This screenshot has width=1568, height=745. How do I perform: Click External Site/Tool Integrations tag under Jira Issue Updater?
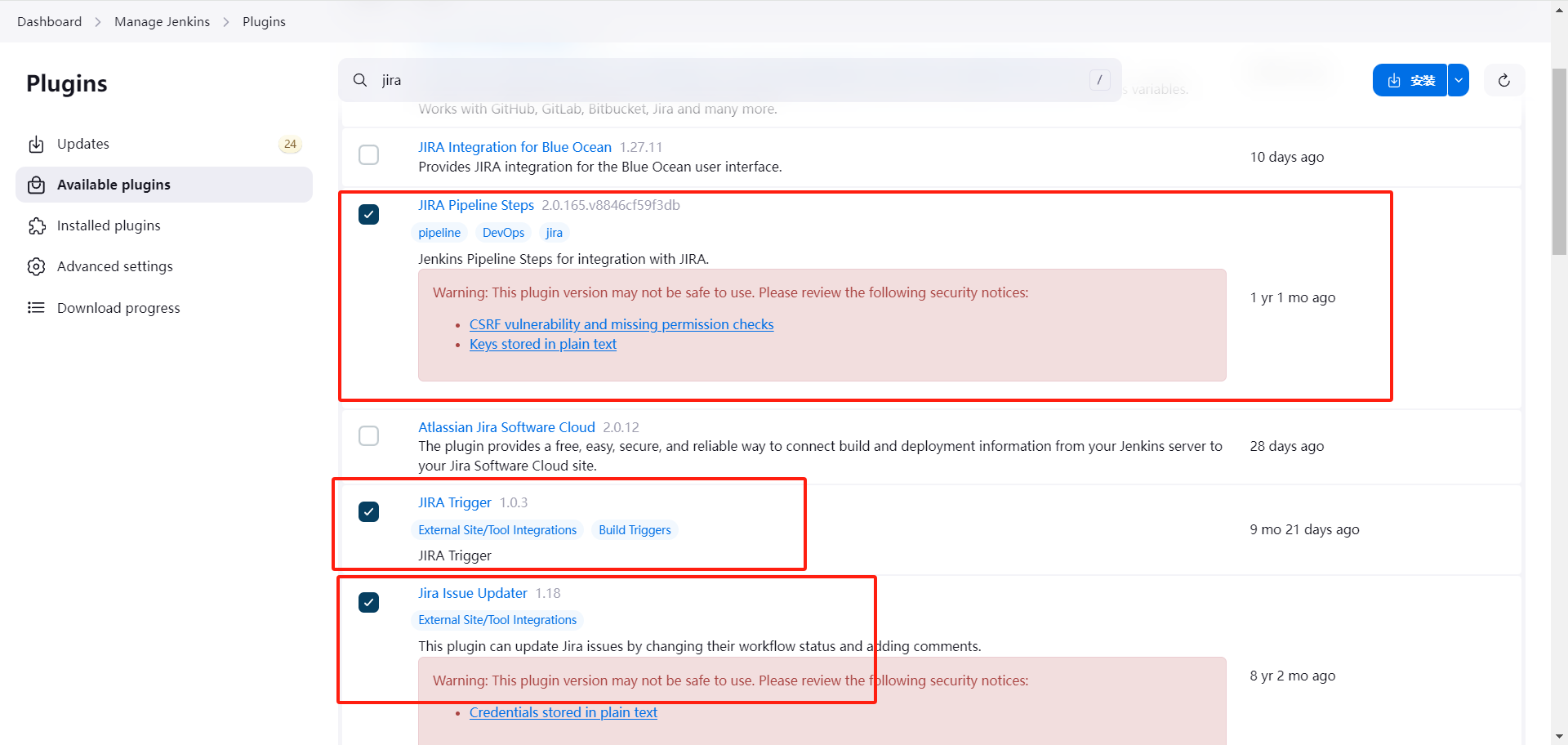(x=497, y=620)
